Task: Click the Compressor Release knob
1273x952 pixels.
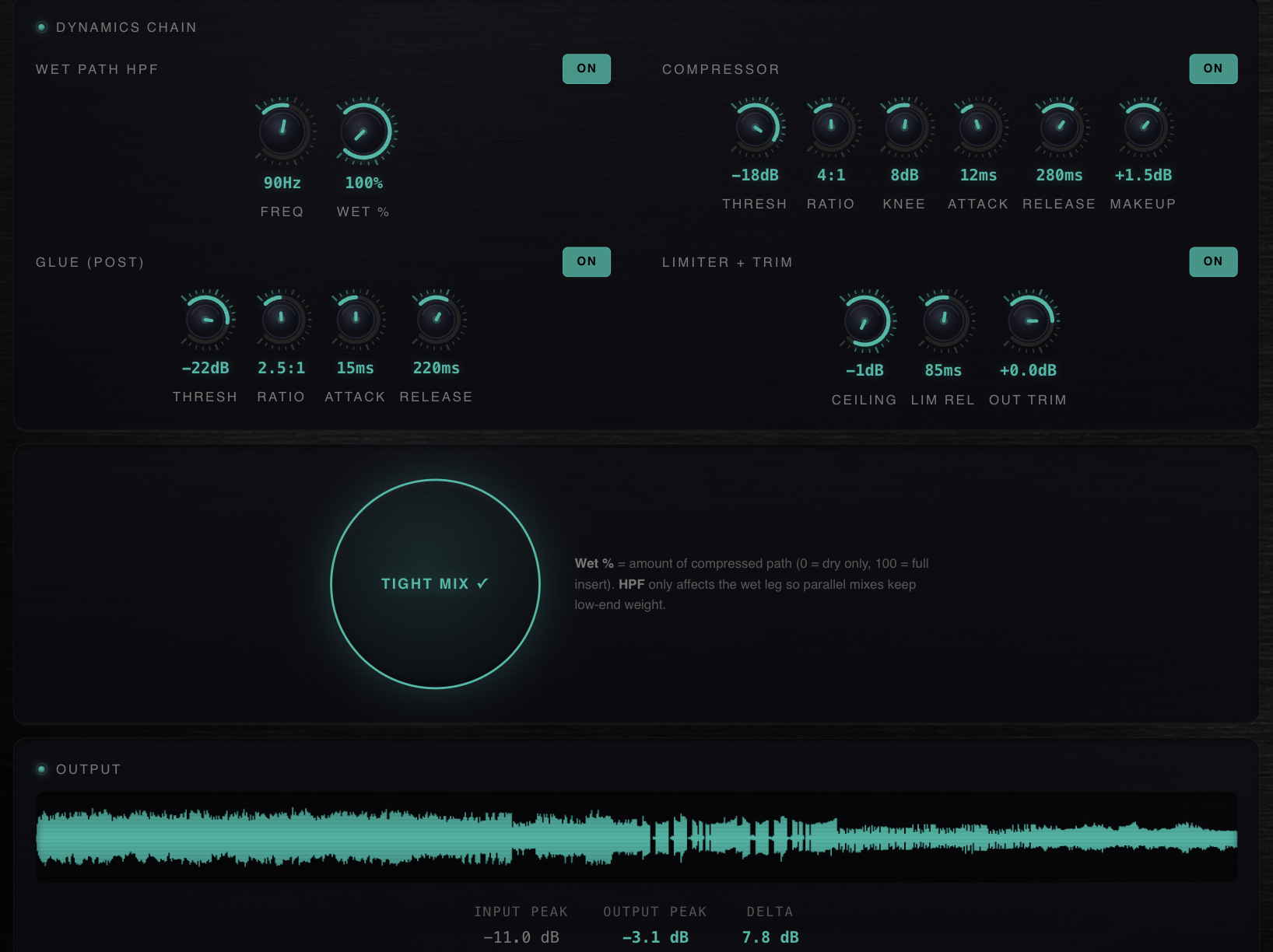Action: [1060, 126]
